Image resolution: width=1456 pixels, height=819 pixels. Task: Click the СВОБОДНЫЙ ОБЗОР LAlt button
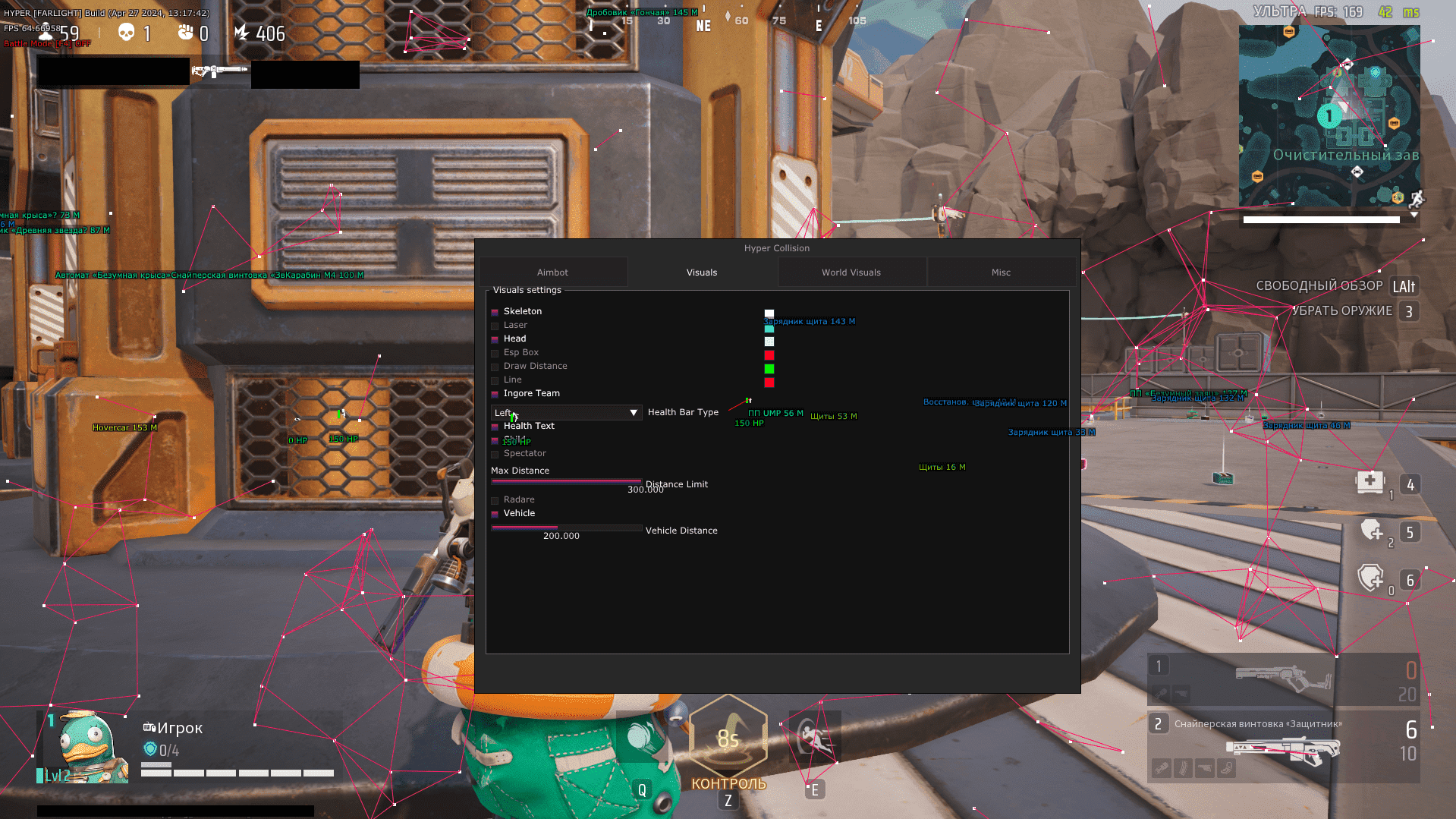click(x=1403, y=286)
